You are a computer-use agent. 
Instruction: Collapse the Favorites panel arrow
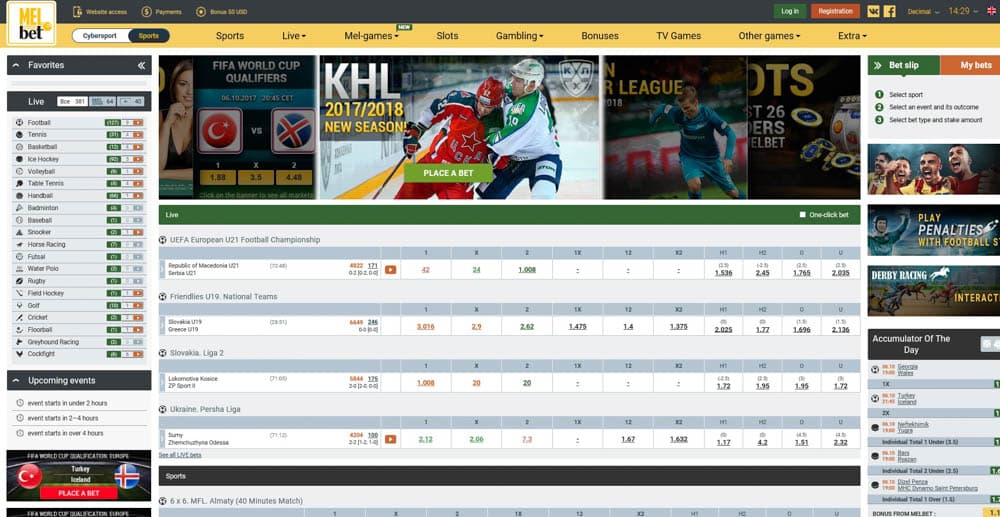click(x=16, y=65)
